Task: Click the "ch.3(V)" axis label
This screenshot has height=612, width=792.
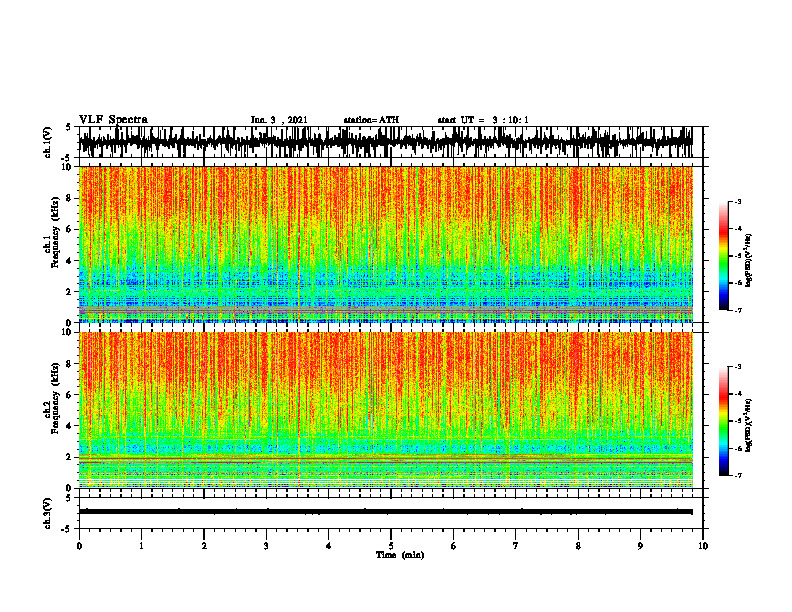Action: tap(48, 513)
